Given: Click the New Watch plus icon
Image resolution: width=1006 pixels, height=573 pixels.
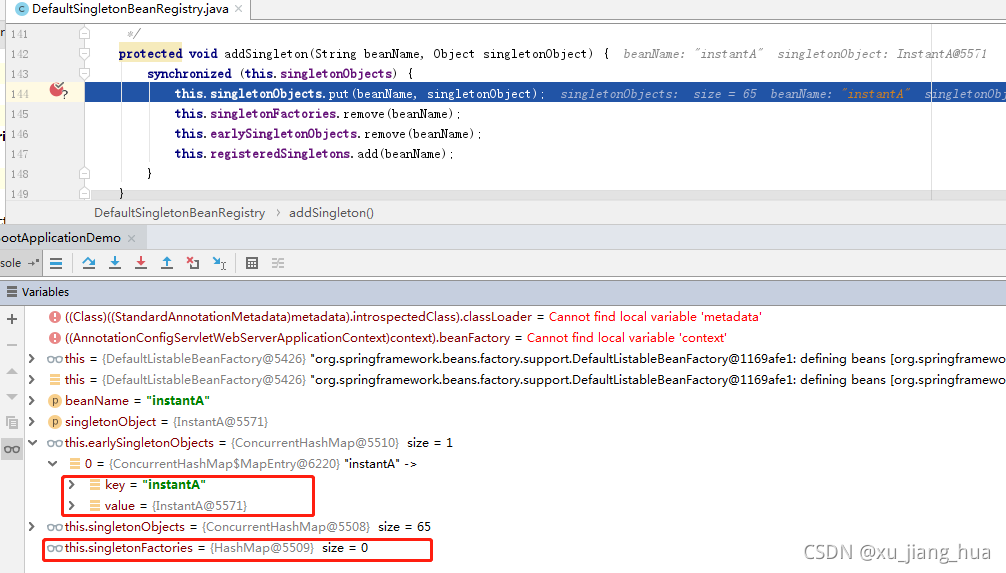Looking at the screenshot, I should (x=12, y=319).
